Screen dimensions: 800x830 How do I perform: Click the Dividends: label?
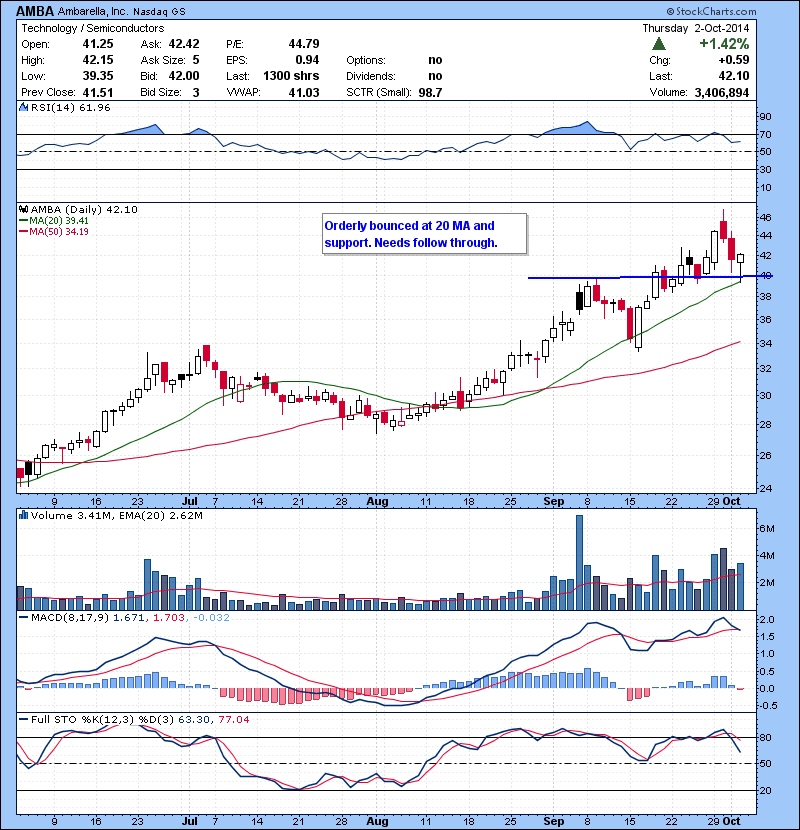tap(371, 76)
